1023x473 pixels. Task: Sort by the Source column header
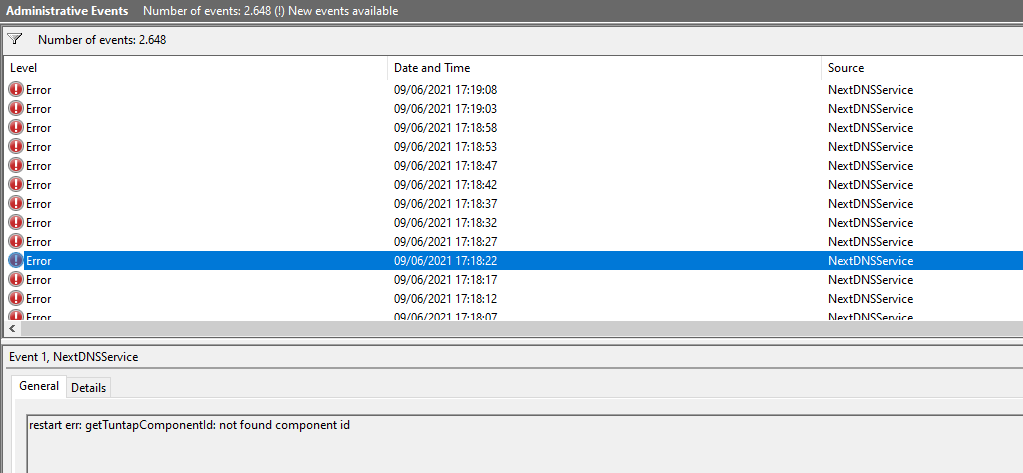pos(922,68)
